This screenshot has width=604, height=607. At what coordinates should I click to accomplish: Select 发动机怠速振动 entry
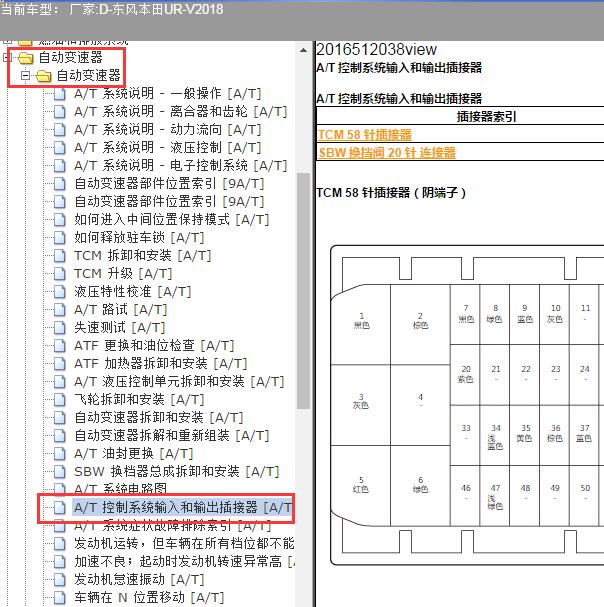[x=139, y=580]
